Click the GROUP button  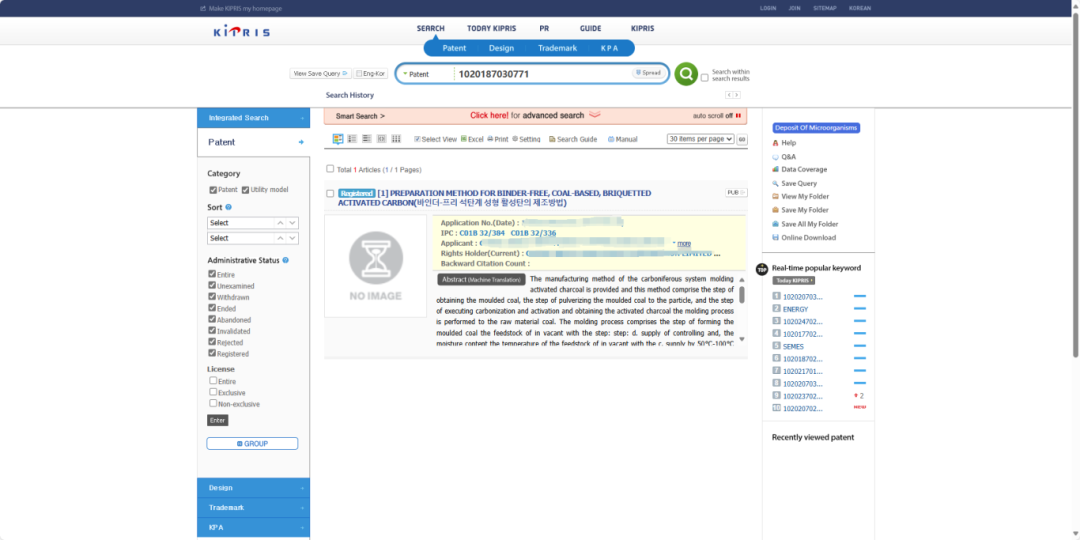coord(252,444)
